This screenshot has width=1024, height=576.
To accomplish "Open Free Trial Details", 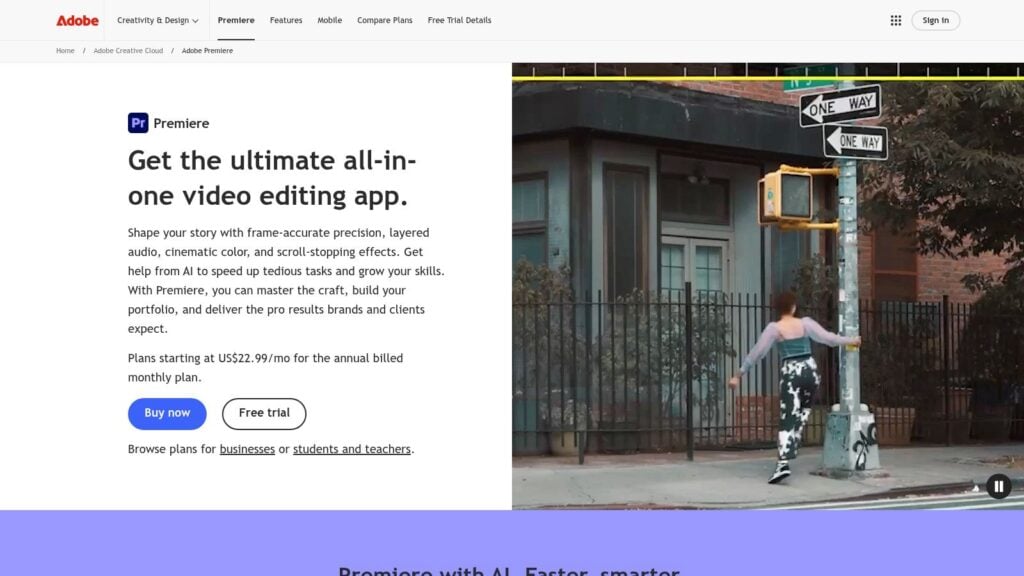I will pos(459,20).
